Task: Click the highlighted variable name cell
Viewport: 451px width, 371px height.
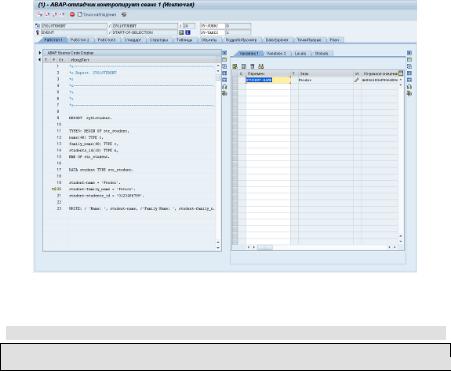Action: 268,80
